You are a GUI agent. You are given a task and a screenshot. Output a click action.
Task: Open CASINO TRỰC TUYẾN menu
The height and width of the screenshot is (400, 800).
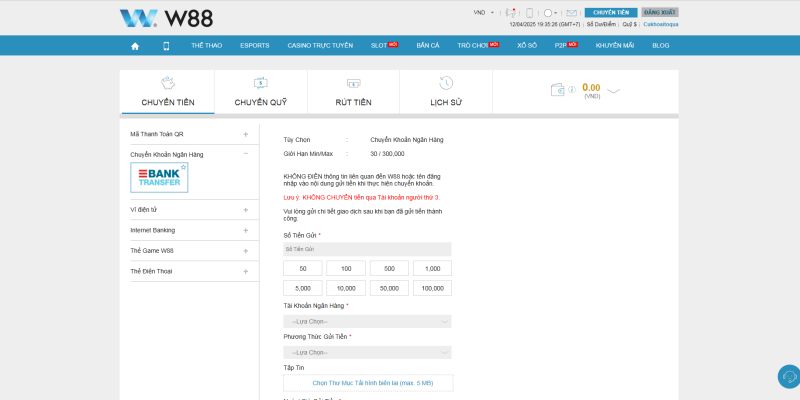point(320,45)
